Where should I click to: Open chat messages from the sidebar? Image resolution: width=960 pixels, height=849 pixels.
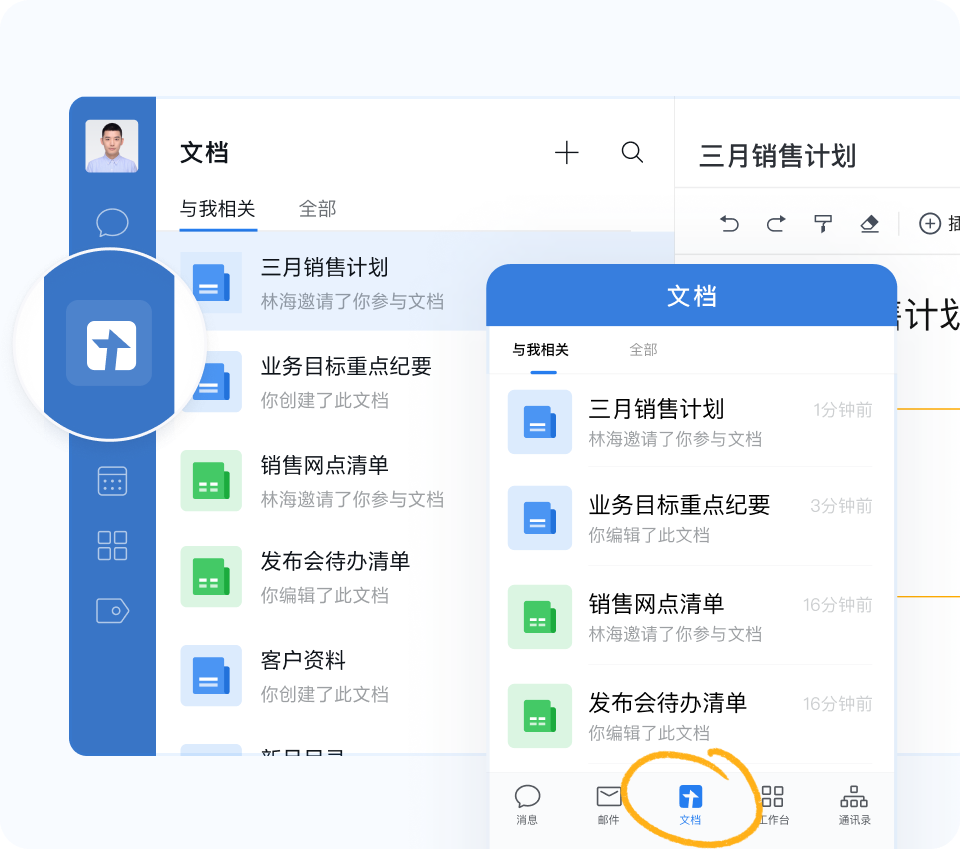[x=112, y=222]
